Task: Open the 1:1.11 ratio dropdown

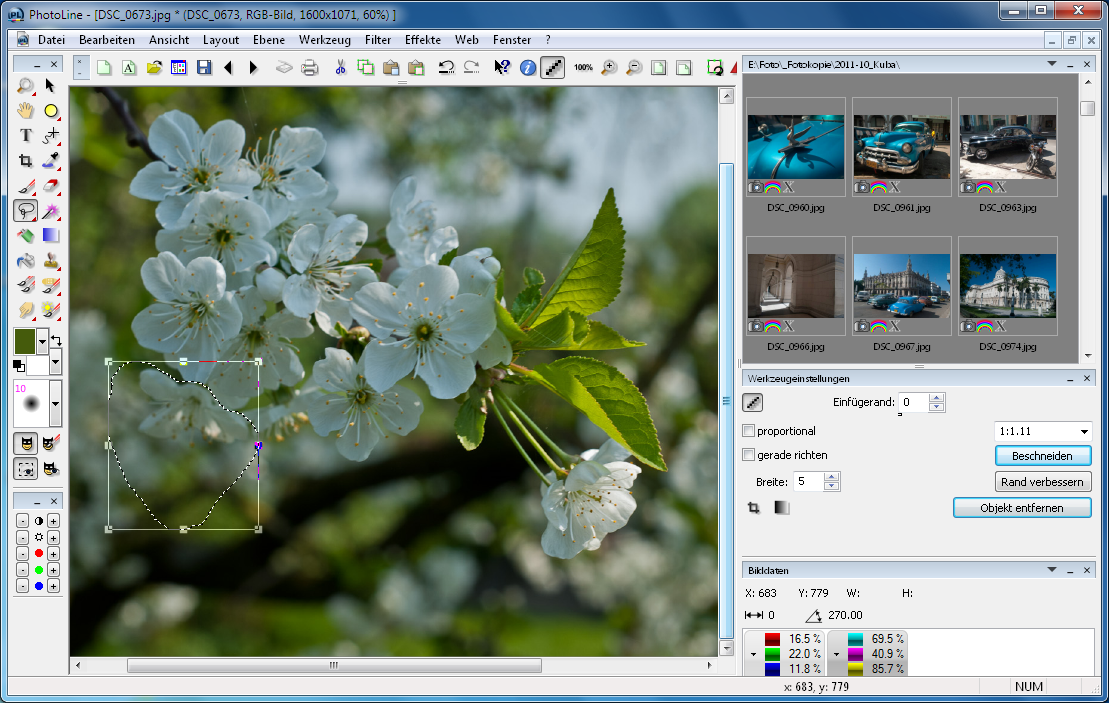Action: tap(1084, 431)
